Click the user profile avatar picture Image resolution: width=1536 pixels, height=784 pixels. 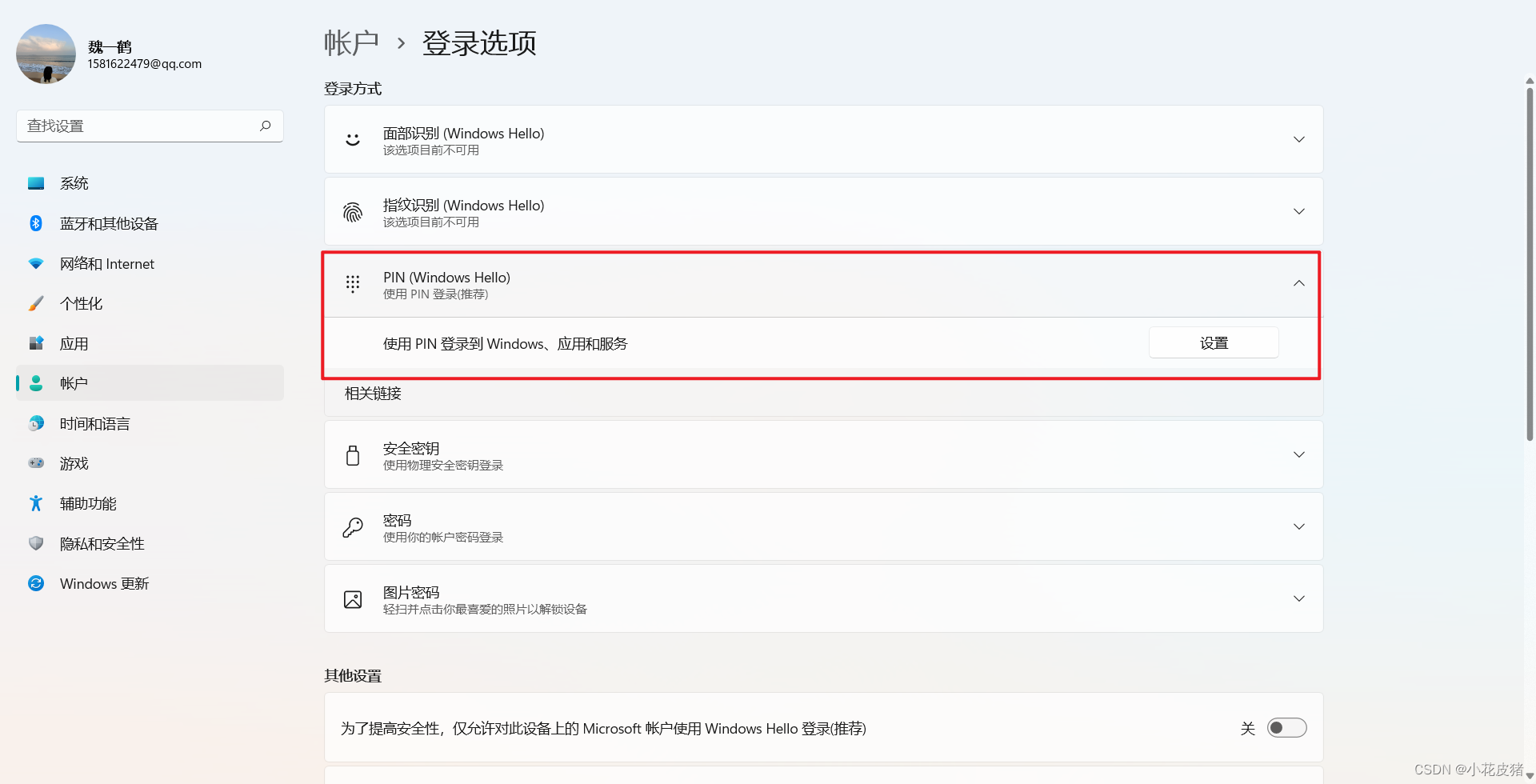pyautogui.click(x=46, y=54)
